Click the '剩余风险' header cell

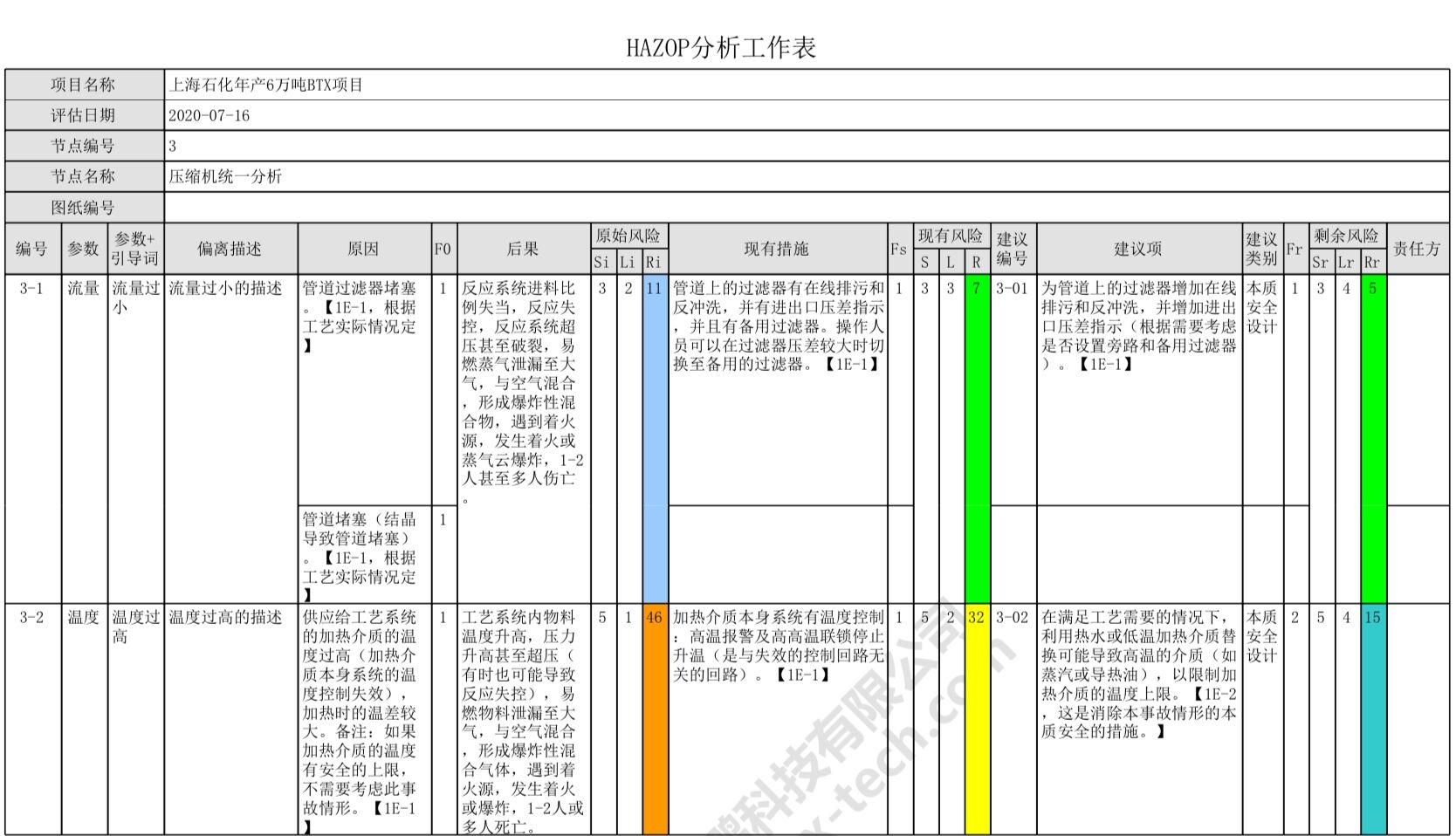point(1347,236)
